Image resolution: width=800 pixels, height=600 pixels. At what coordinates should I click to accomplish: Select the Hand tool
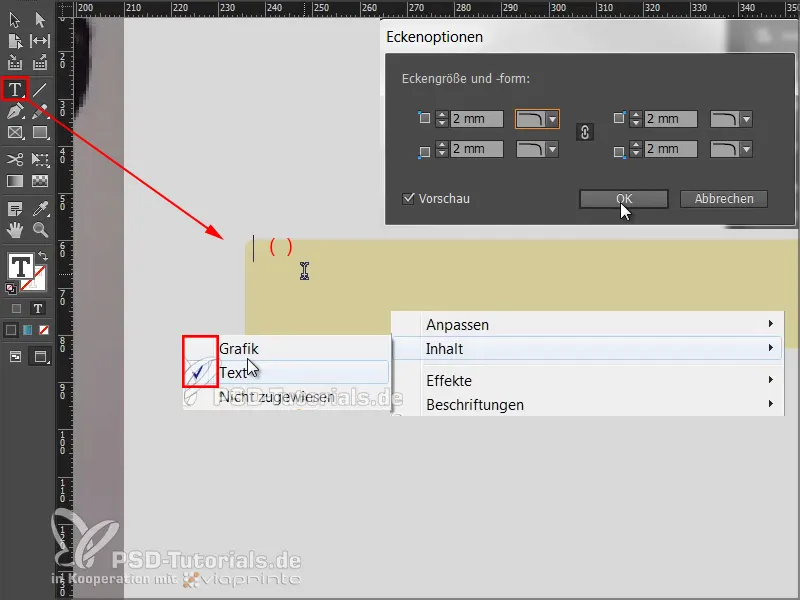point(15,230)
